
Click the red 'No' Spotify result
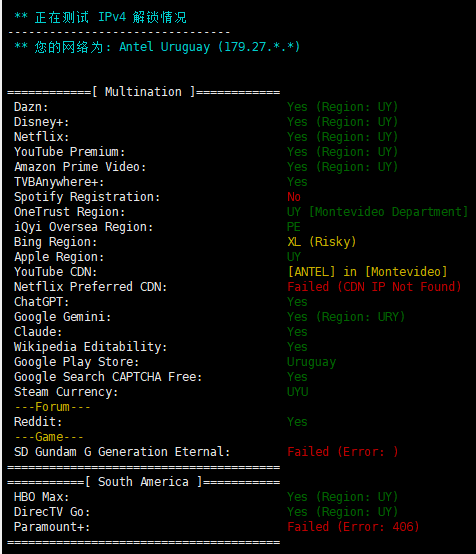[x=294, y=197]
